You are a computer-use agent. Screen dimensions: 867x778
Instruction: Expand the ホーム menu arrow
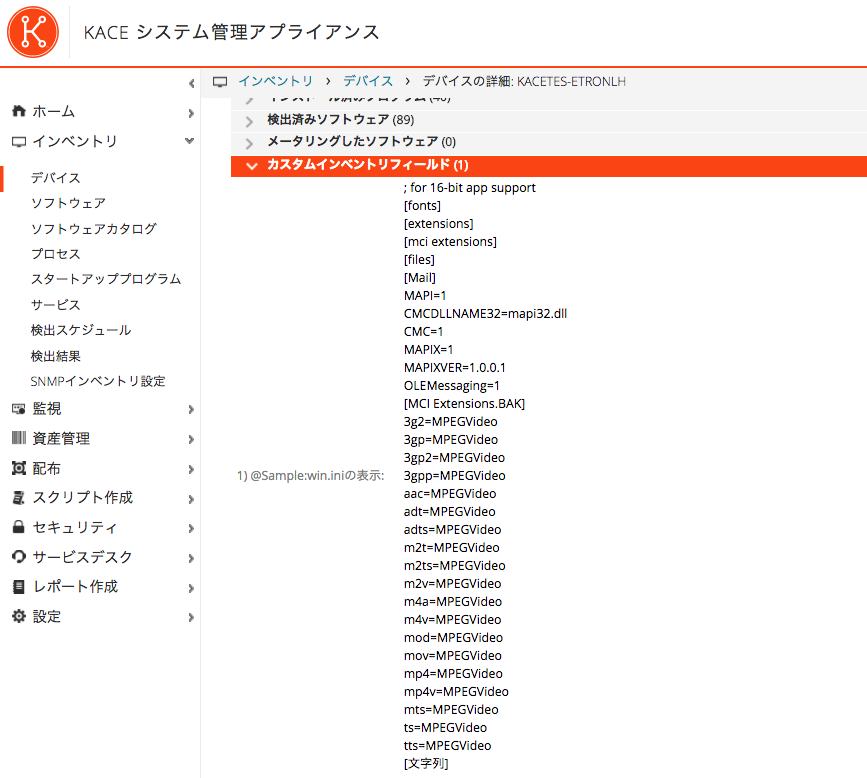[191, 113]
